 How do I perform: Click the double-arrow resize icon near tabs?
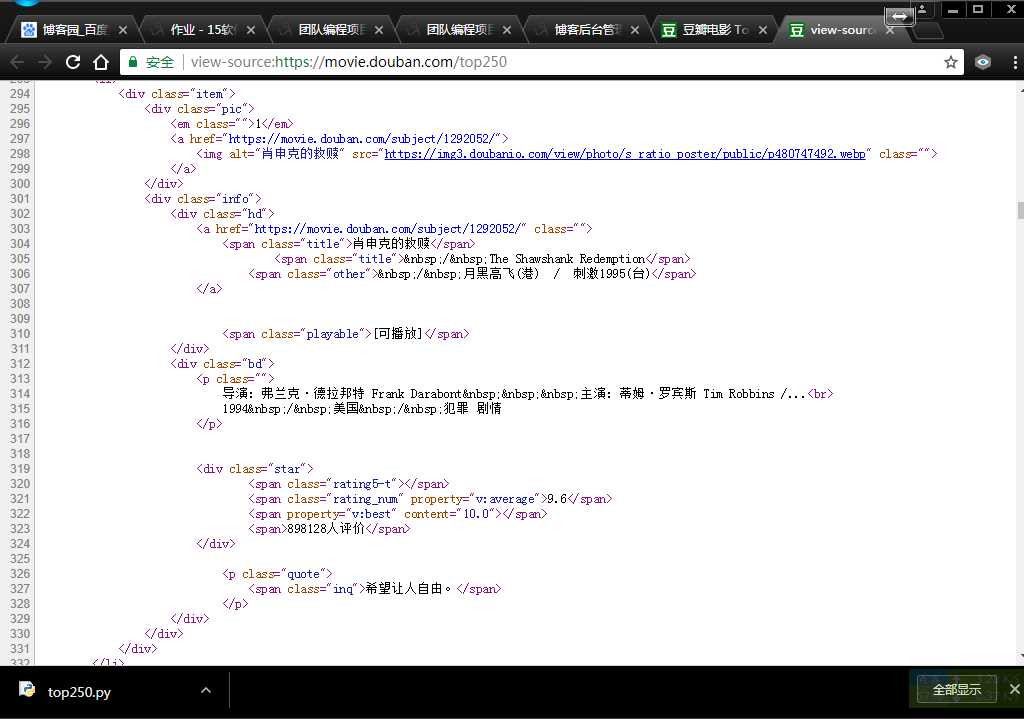click(899, 16)
